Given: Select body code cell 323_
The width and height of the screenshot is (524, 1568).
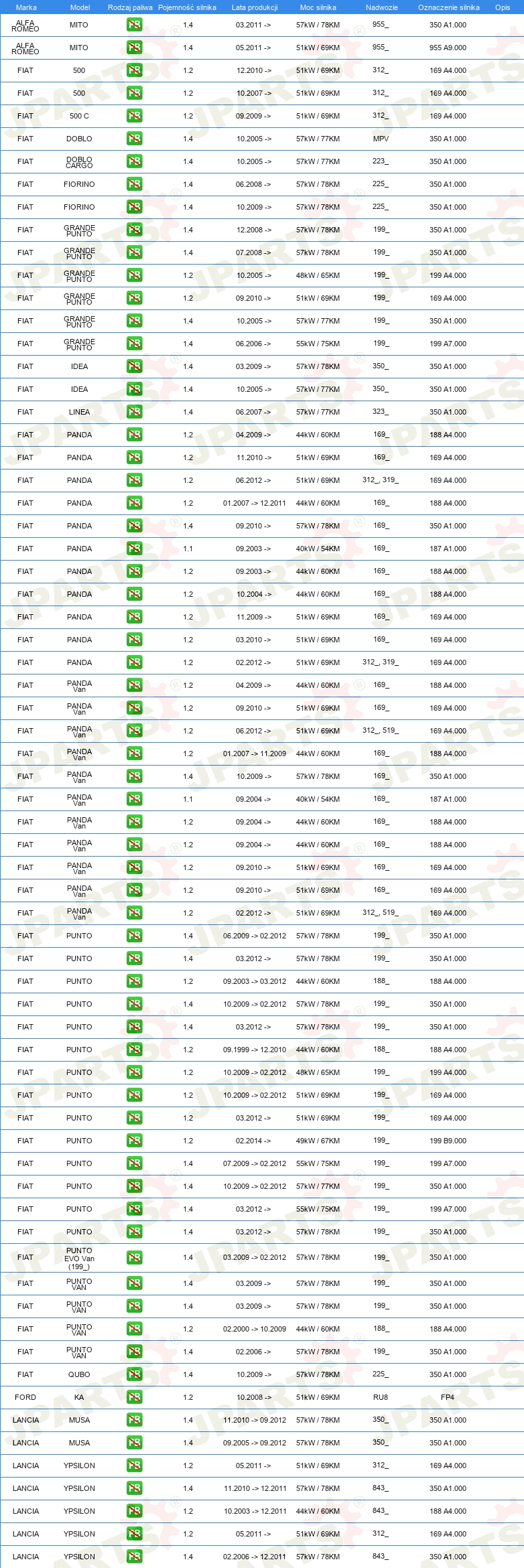Looking at the screenshot, I should coord(381,412).
